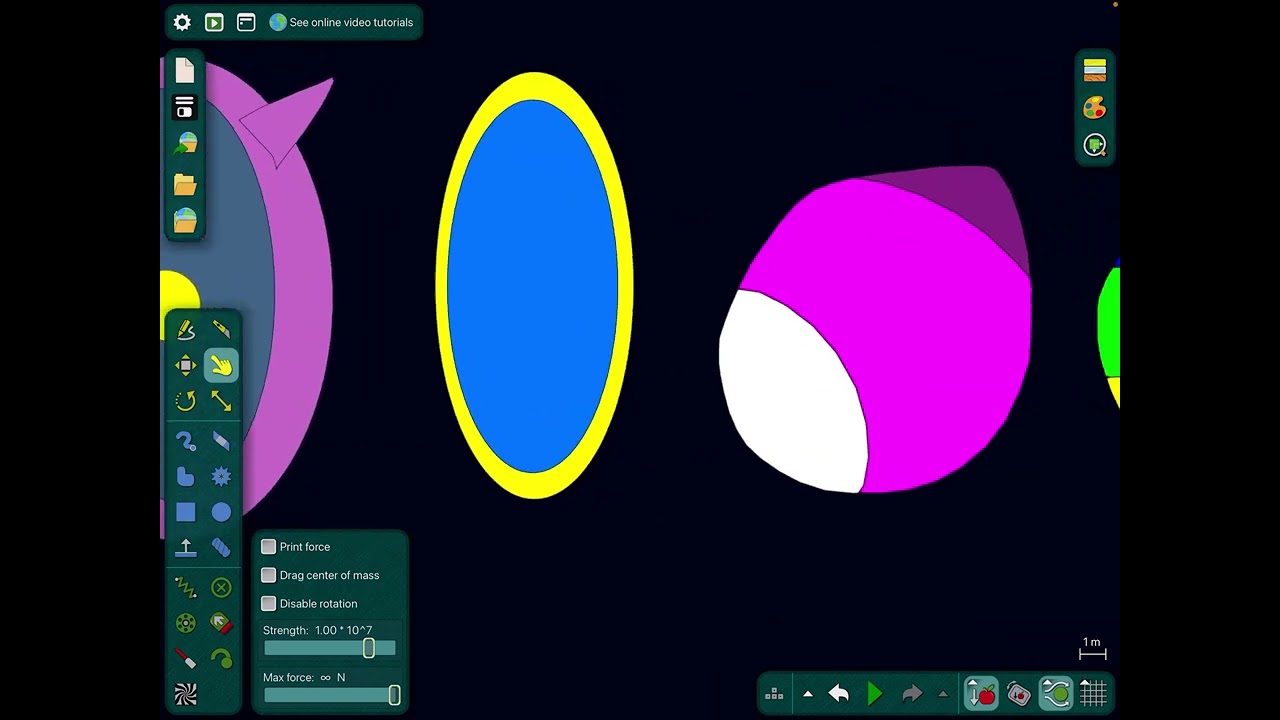Select the Chain tool
The width and height of the screenshot is (1280, 720).
(x=221, y=548)
